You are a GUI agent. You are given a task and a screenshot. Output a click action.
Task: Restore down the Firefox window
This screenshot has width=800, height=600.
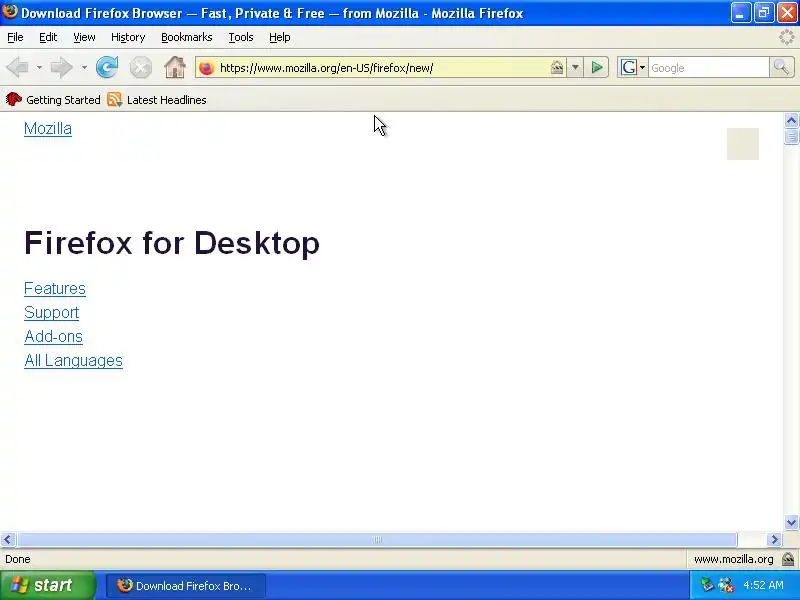tap(764, 12)
